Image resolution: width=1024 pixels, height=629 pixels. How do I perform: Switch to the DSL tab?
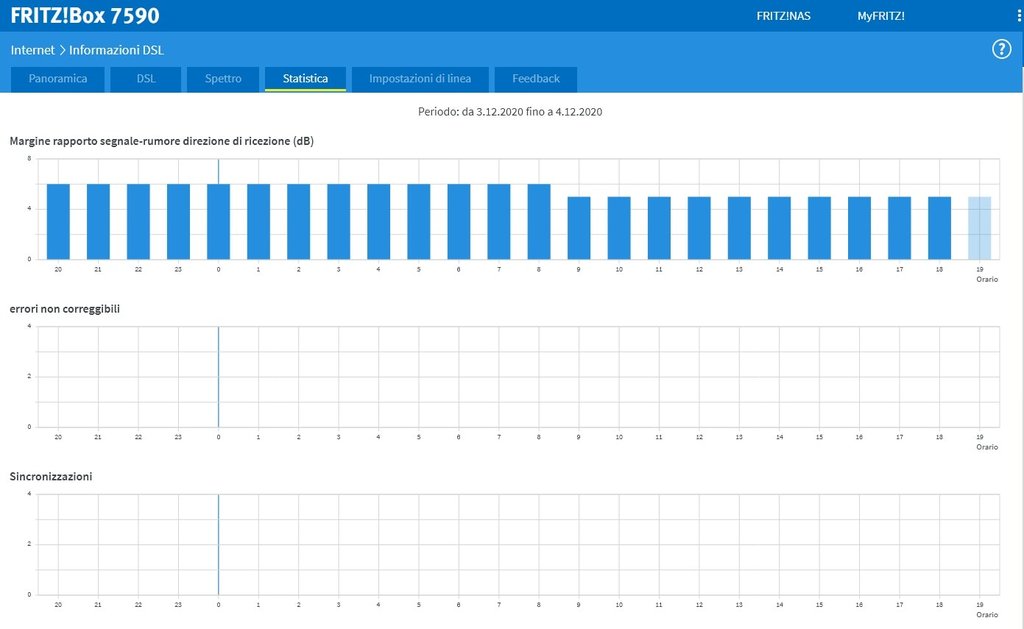(x=146, y=79)
